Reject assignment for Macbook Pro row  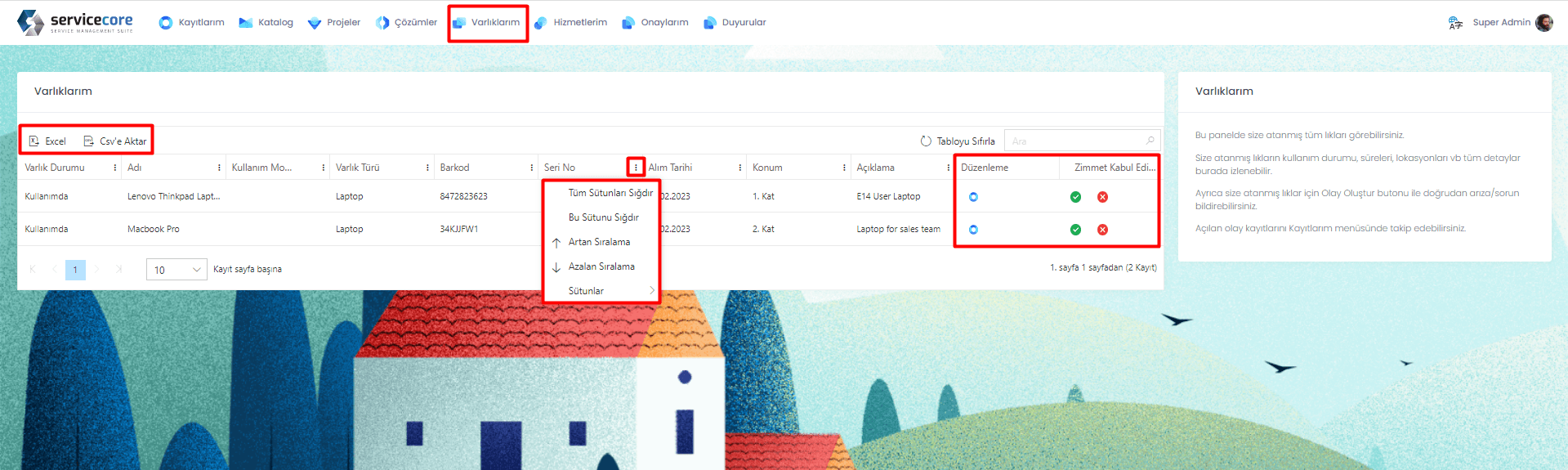[x=1102, y=230]
